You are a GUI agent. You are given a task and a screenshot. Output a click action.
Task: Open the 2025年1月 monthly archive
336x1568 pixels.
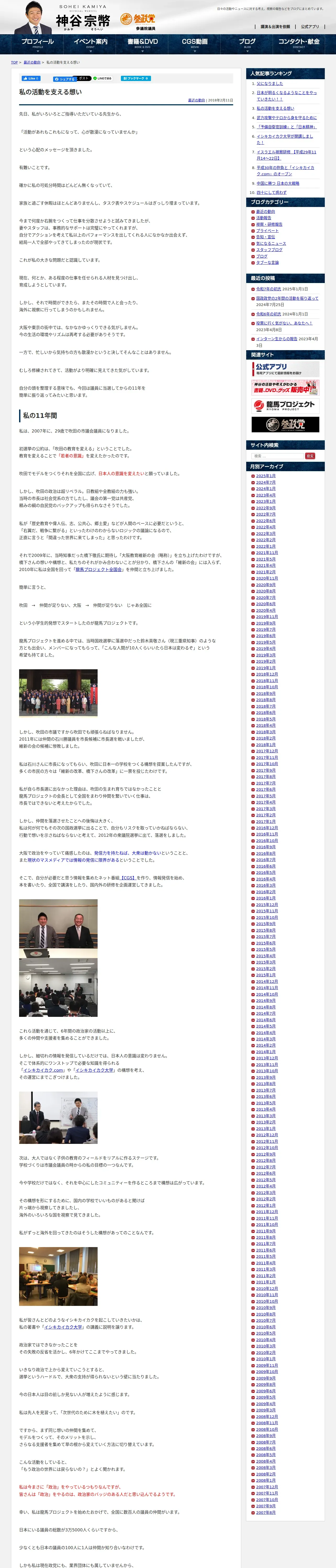coord(266,476)
